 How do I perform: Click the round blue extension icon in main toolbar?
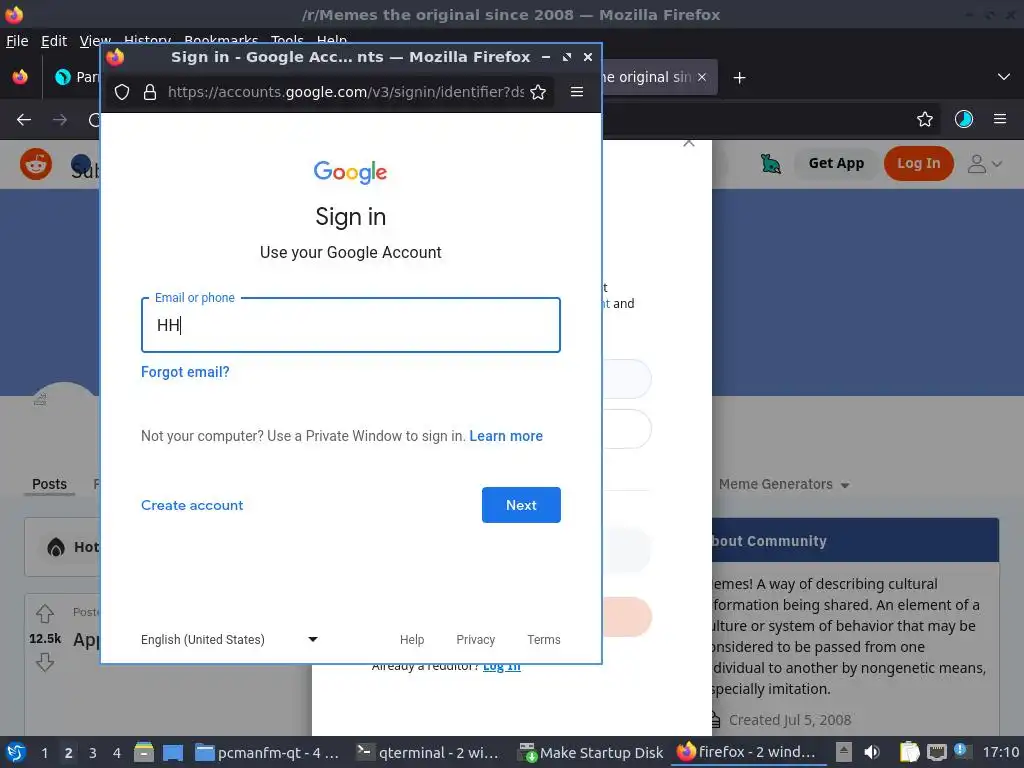[964, 119]
